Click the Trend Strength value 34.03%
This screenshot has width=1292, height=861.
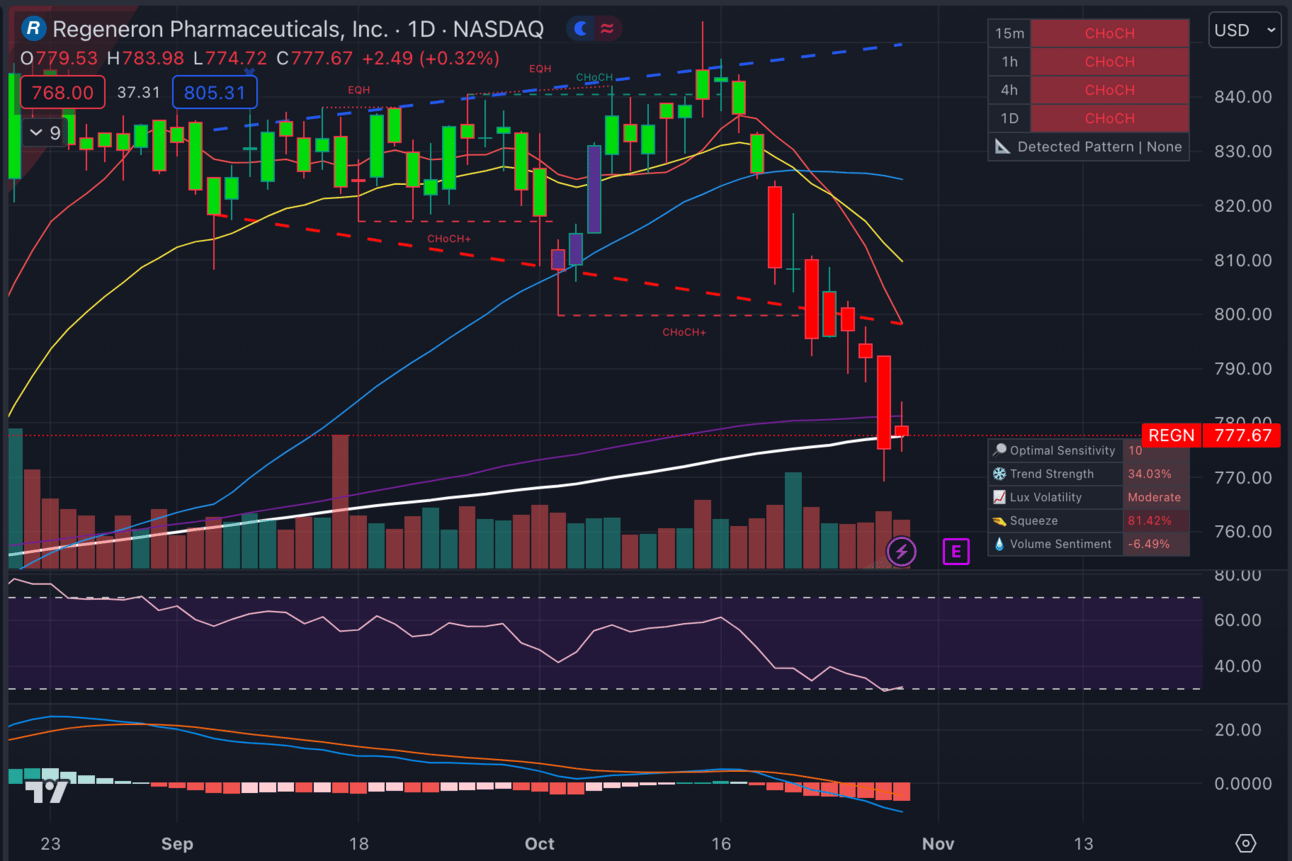[1150, 474]
